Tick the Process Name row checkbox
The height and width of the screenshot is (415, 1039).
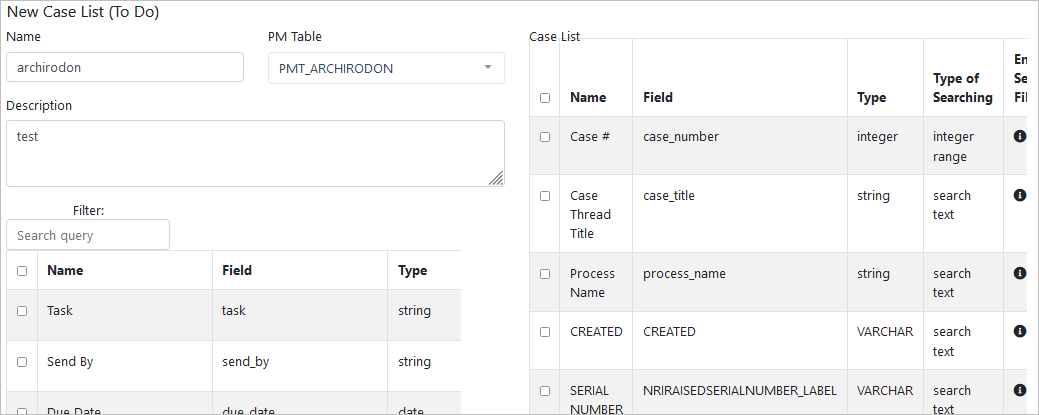545,273
